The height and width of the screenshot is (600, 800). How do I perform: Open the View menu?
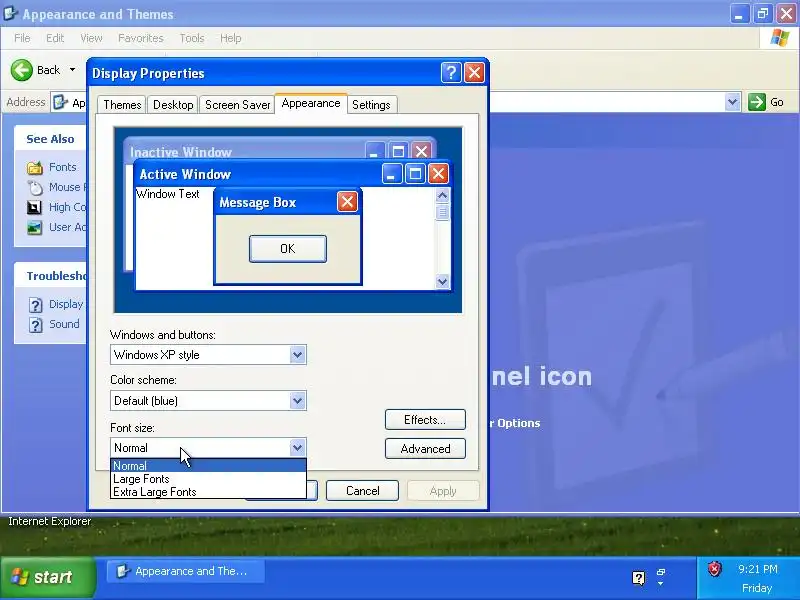tap(91, 38)
